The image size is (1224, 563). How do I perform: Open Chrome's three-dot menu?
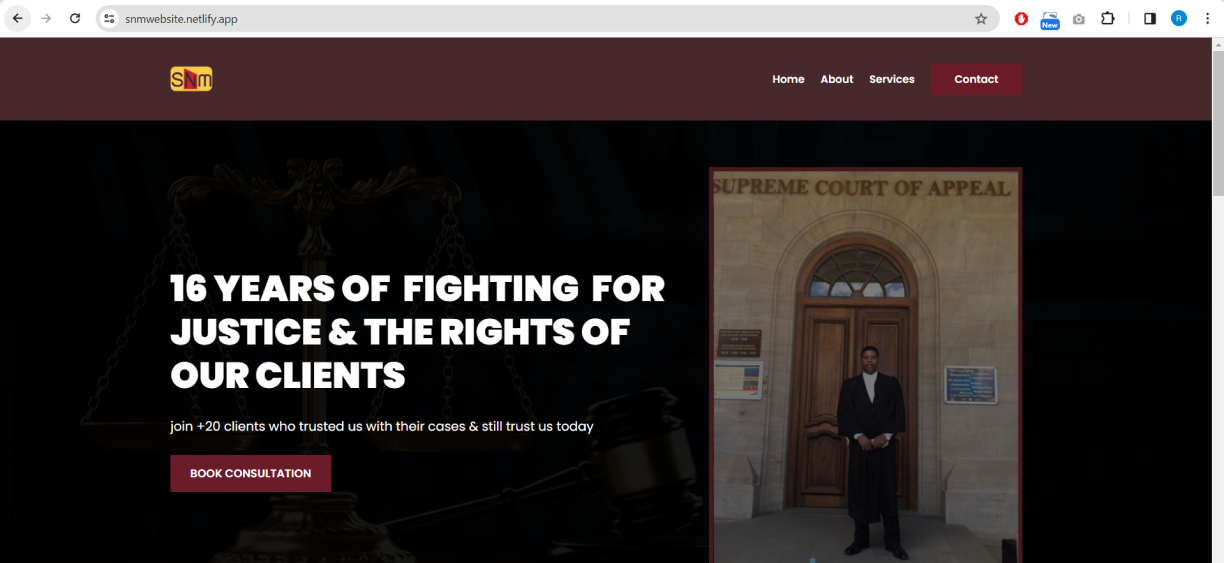[1207, 18]
